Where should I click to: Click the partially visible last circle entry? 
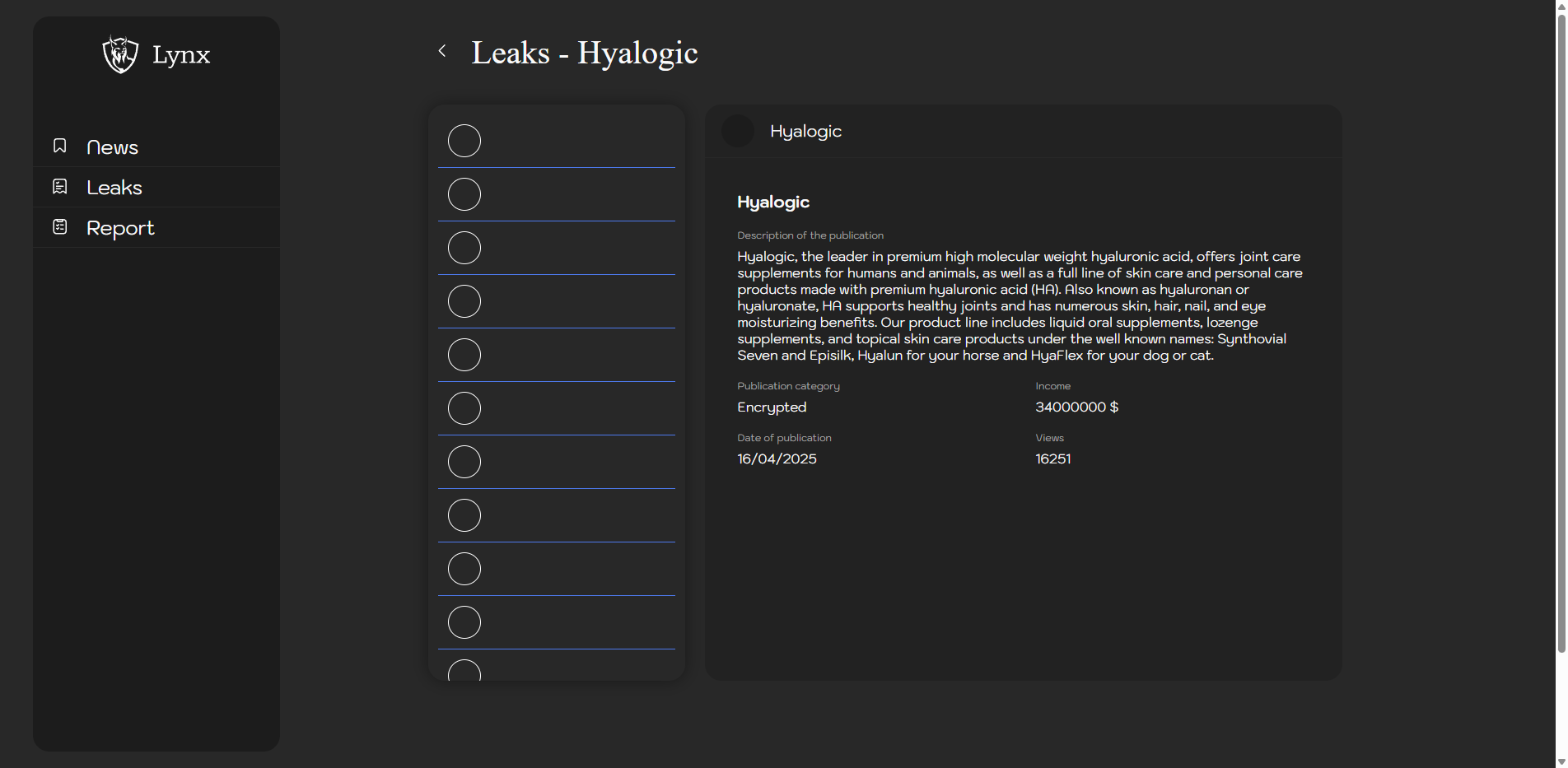(x=464, y=670)
